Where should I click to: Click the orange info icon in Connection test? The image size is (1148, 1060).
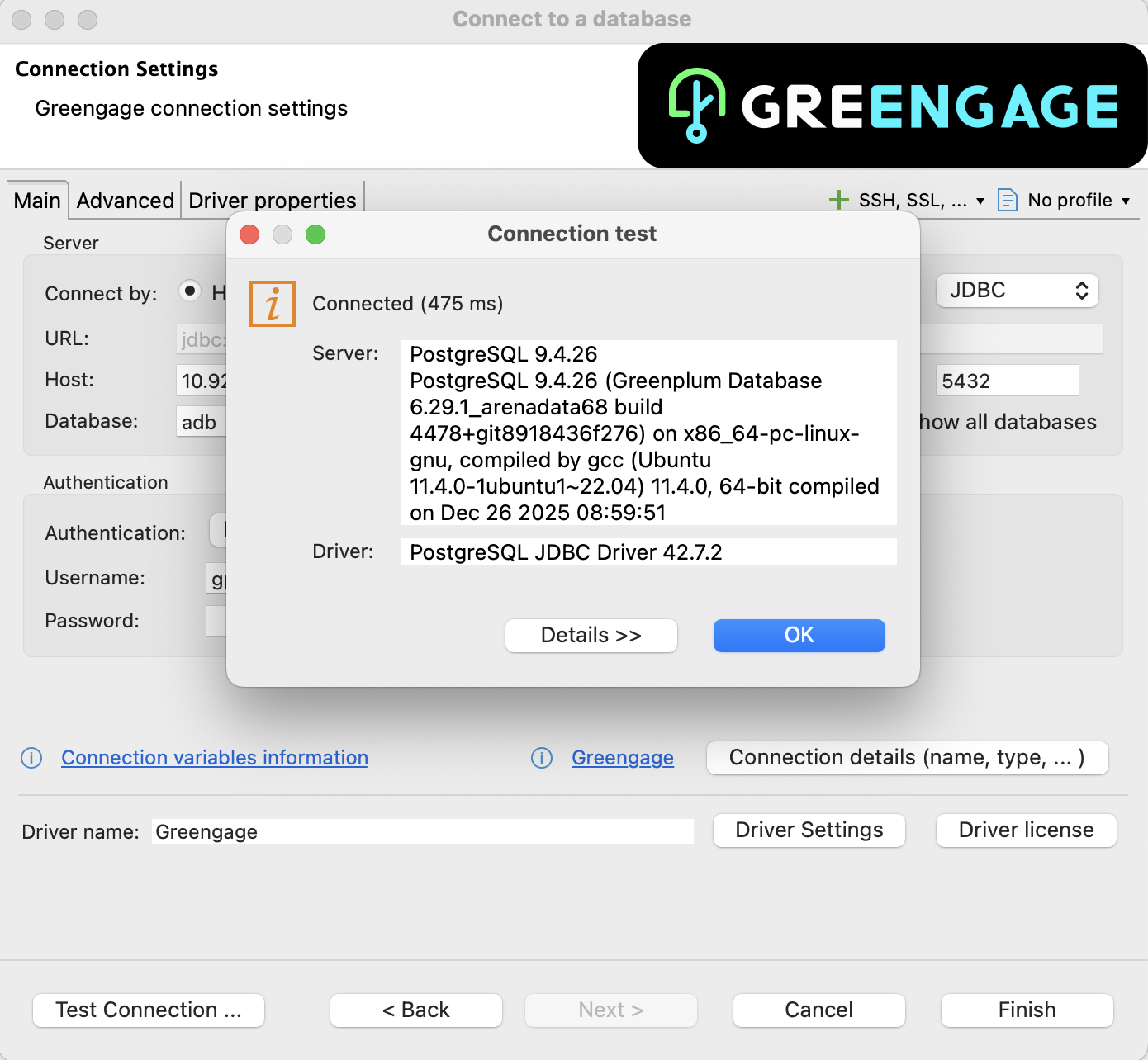tap(273, 304)
